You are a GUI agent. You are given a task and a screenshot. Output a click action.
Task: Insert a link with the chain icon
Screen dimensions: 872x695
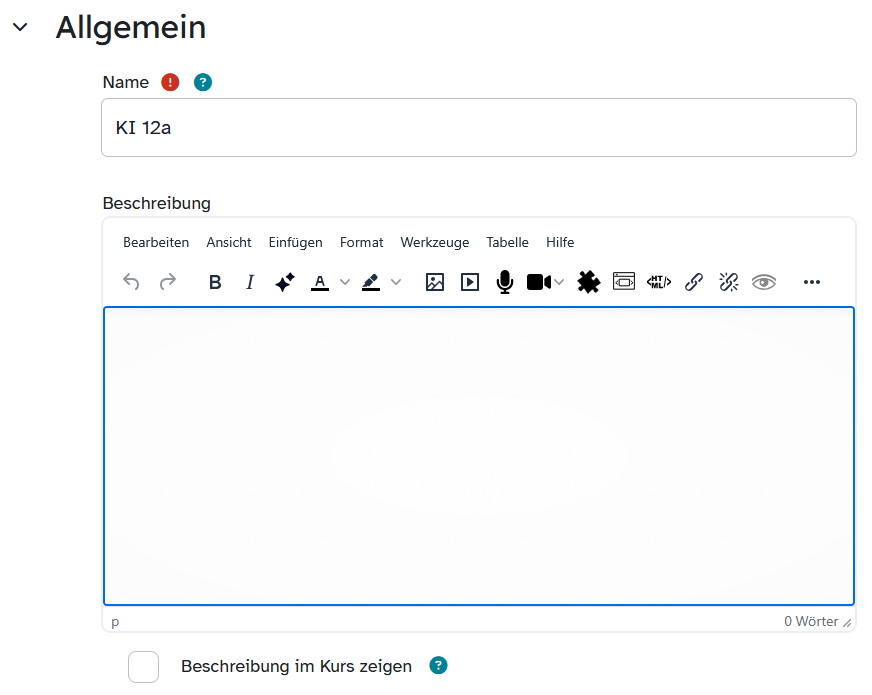(x=693, y=282)
